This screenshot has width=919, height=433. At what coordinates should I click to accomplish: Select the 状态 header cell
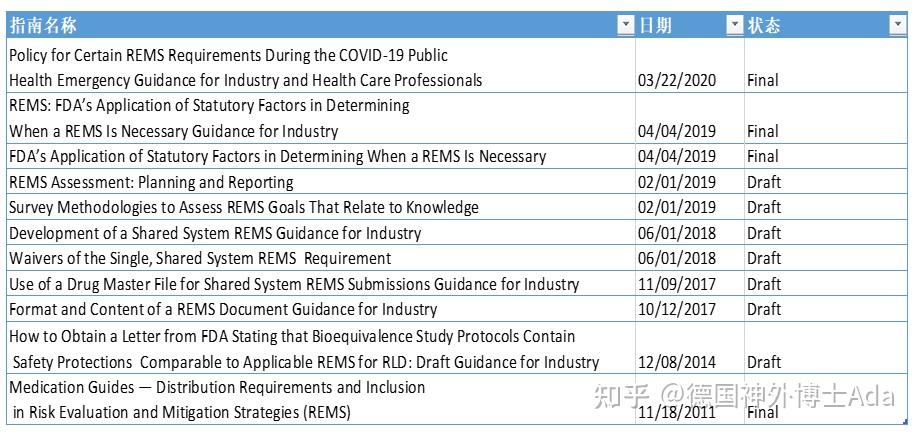point(815,25)
